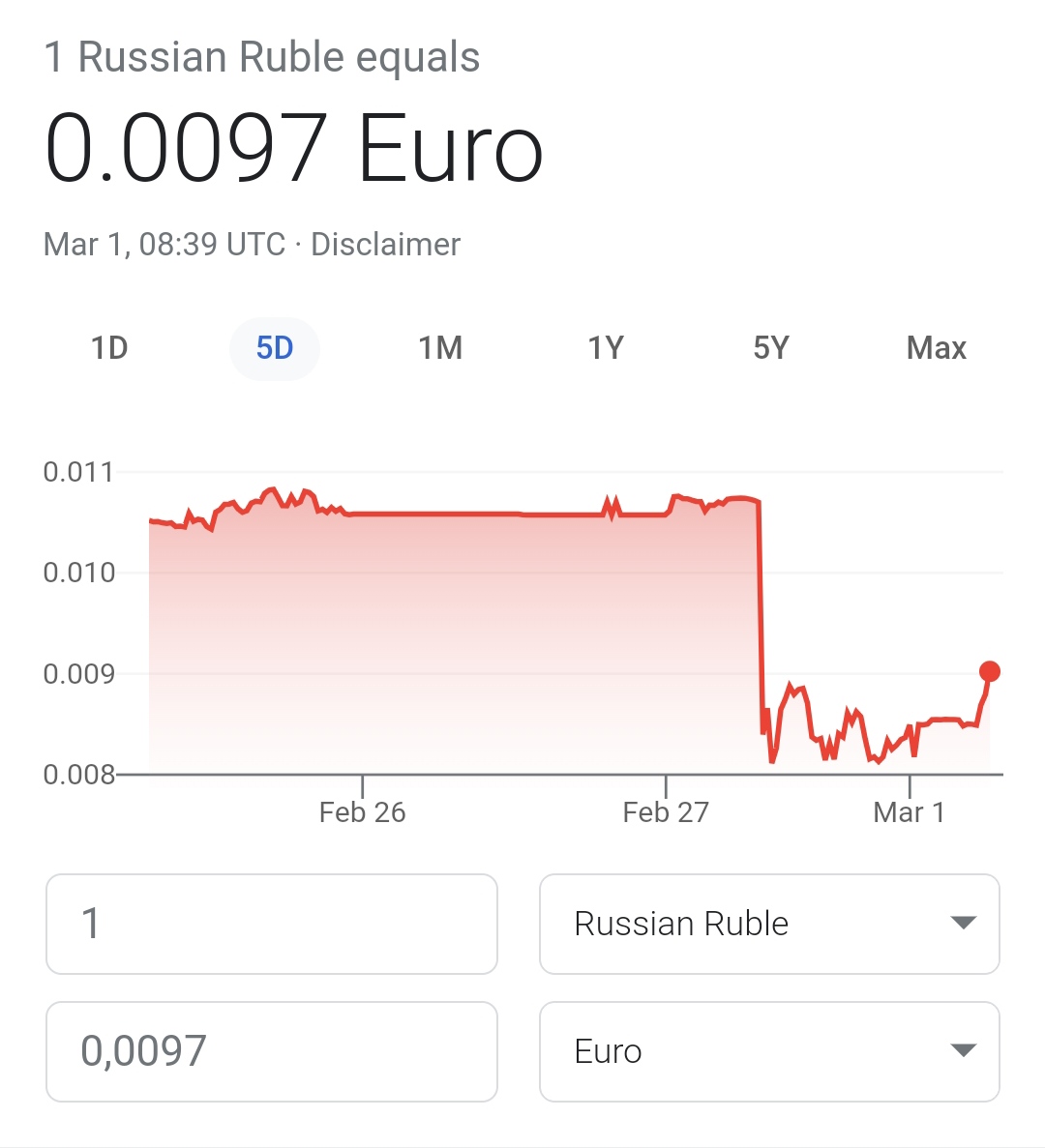
Task: Click the Russian Ruble amount input field
Action: [272, 924]
